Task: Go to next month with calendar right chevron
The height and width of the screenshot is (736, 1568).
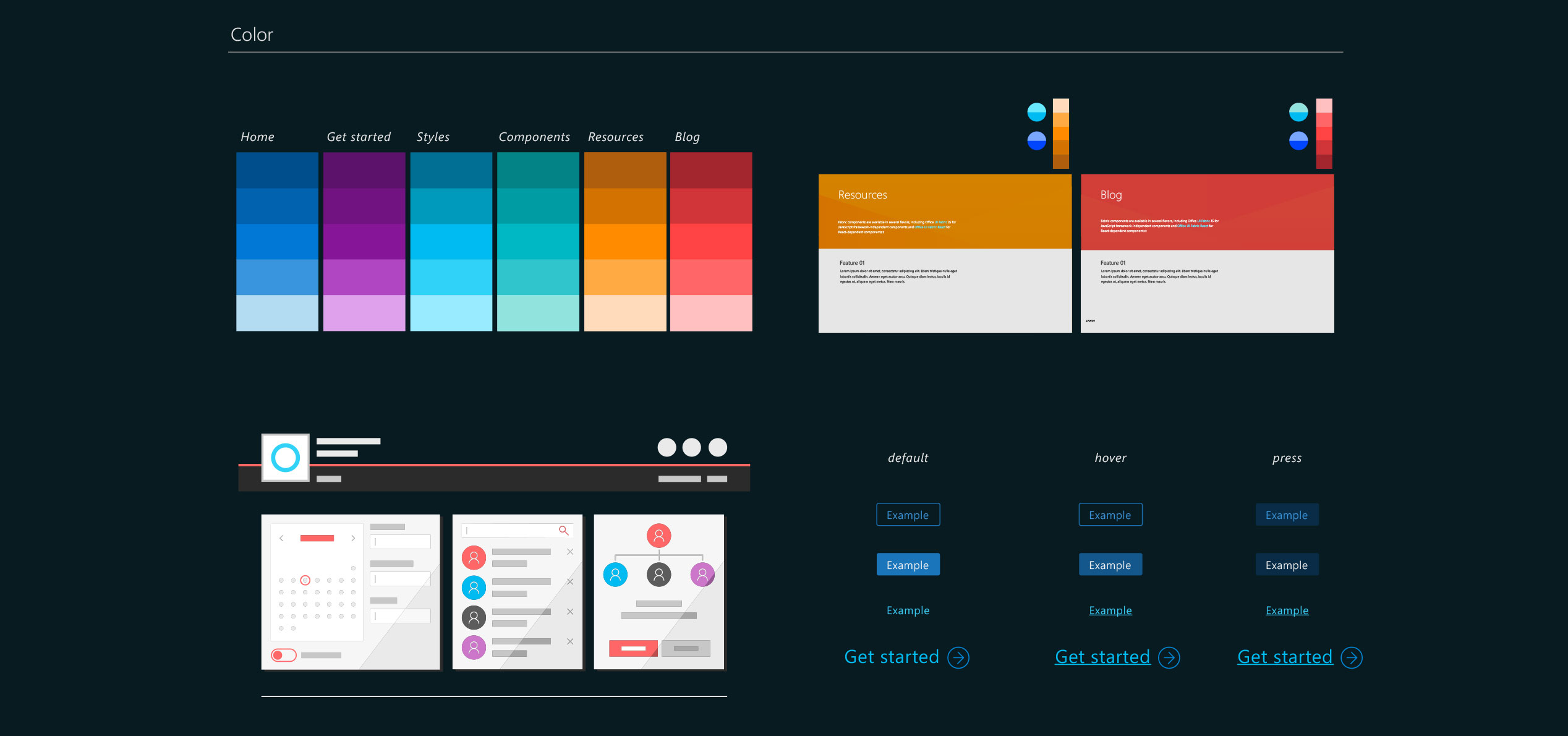Action: (x=353, y=538)
